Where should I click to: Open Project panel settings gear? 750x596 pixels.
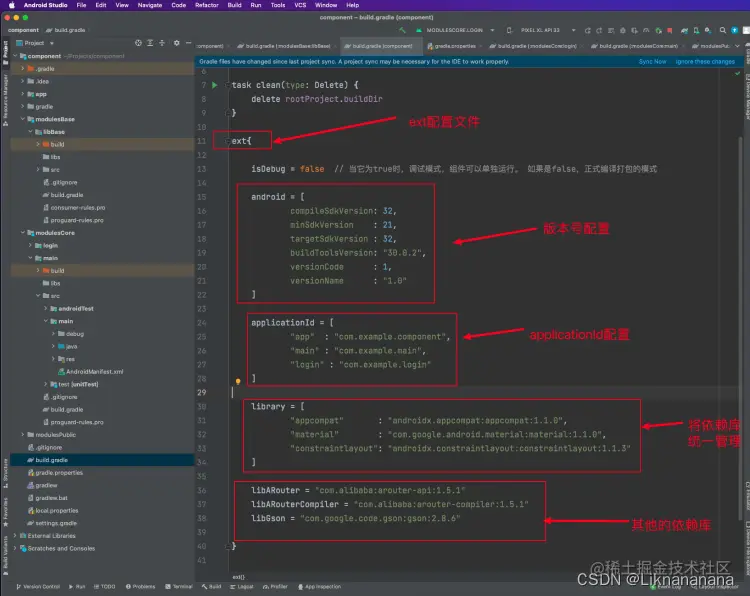(x=176, y=43)
